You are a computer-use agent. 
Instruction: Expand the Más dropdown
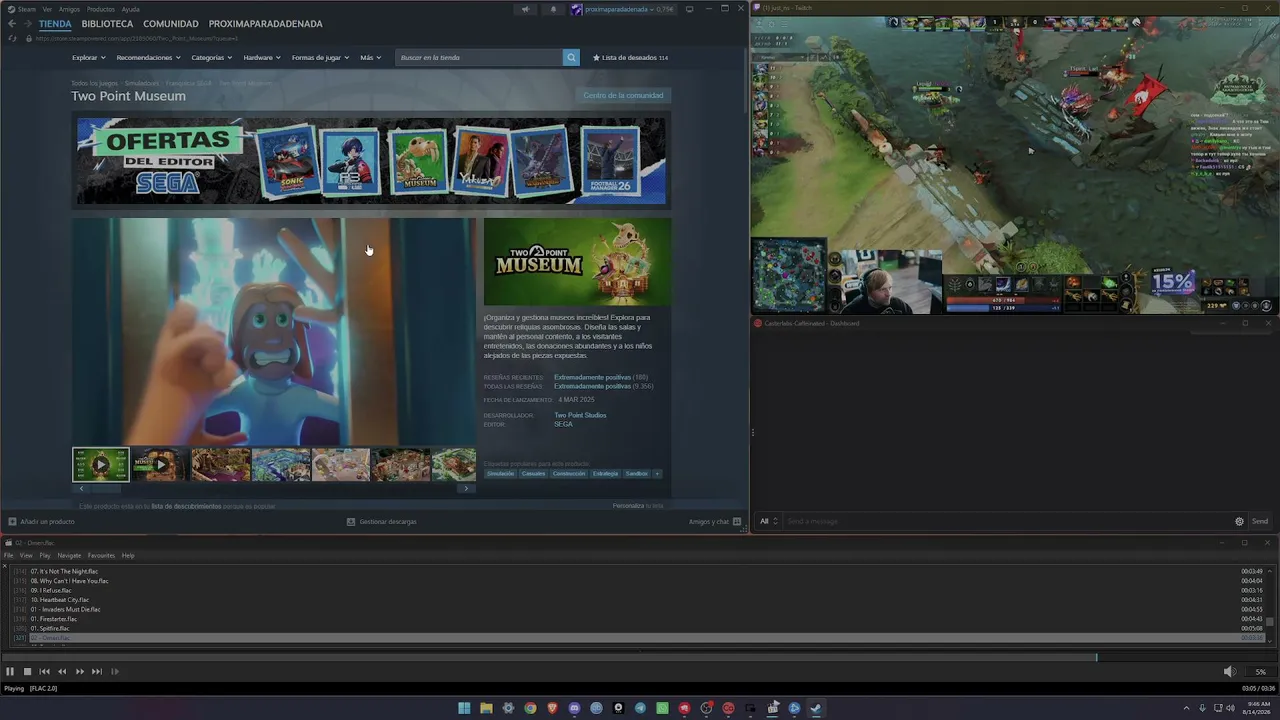(370, 58)
